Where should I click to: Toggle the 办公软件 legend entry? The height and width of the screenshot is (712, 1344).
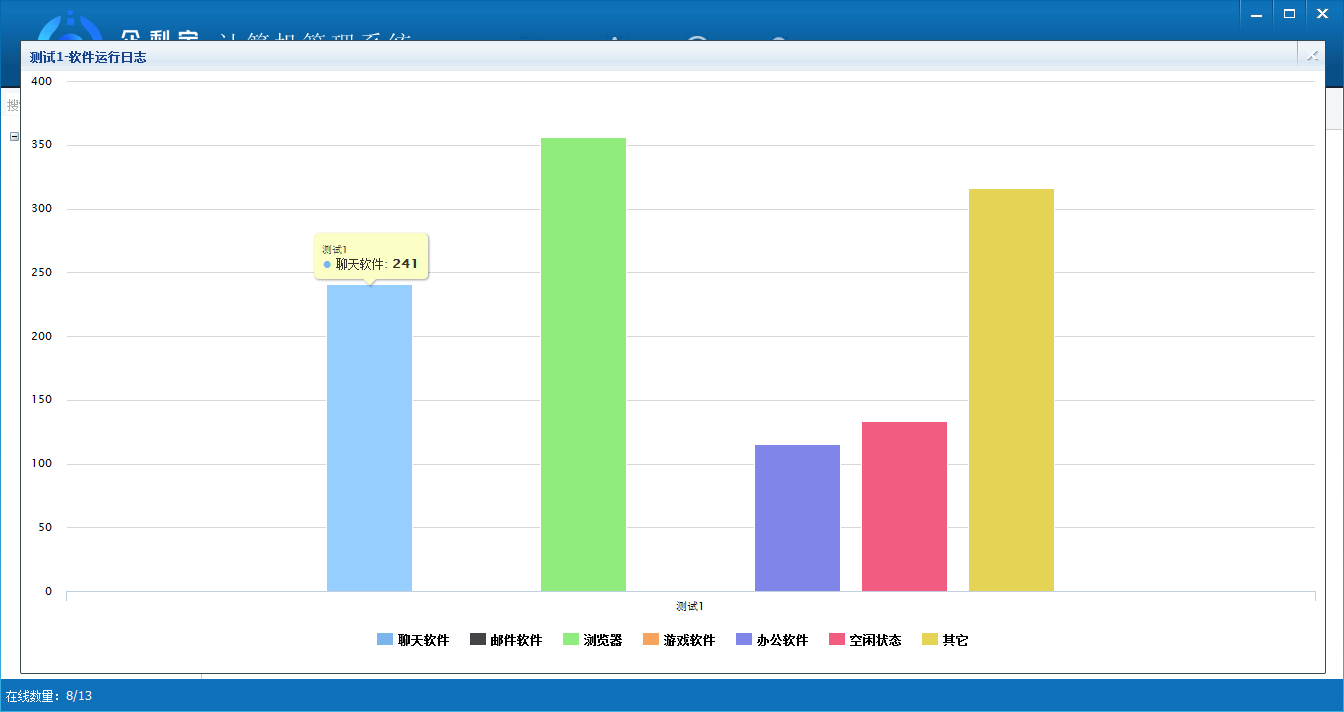click(771, 640)
